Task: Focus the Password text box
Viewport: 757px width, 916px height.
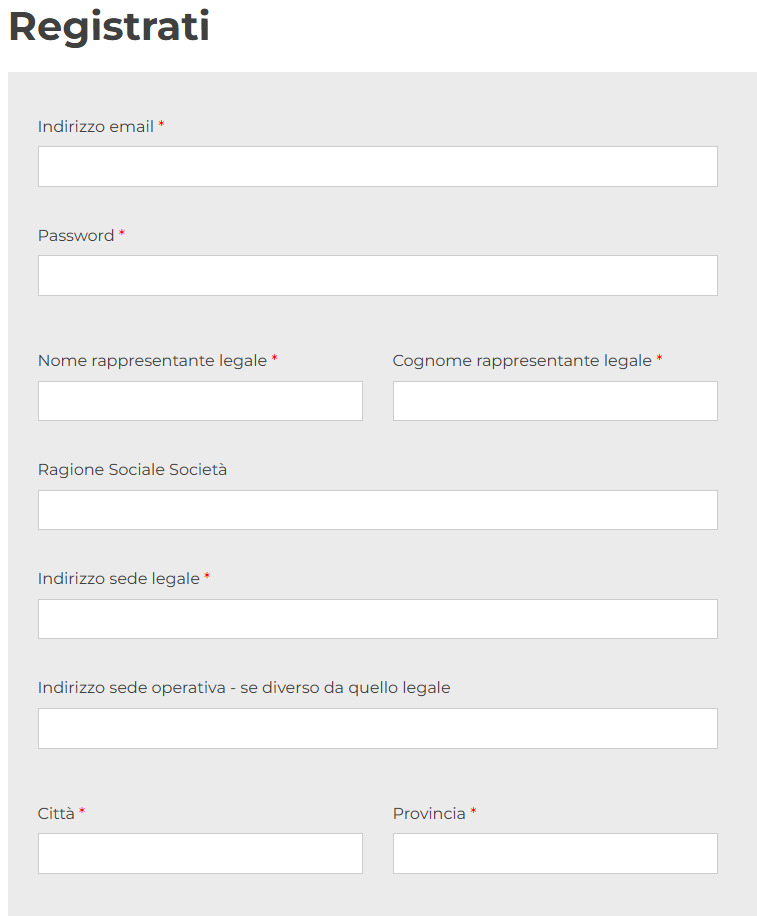Action: pos(377,276)
